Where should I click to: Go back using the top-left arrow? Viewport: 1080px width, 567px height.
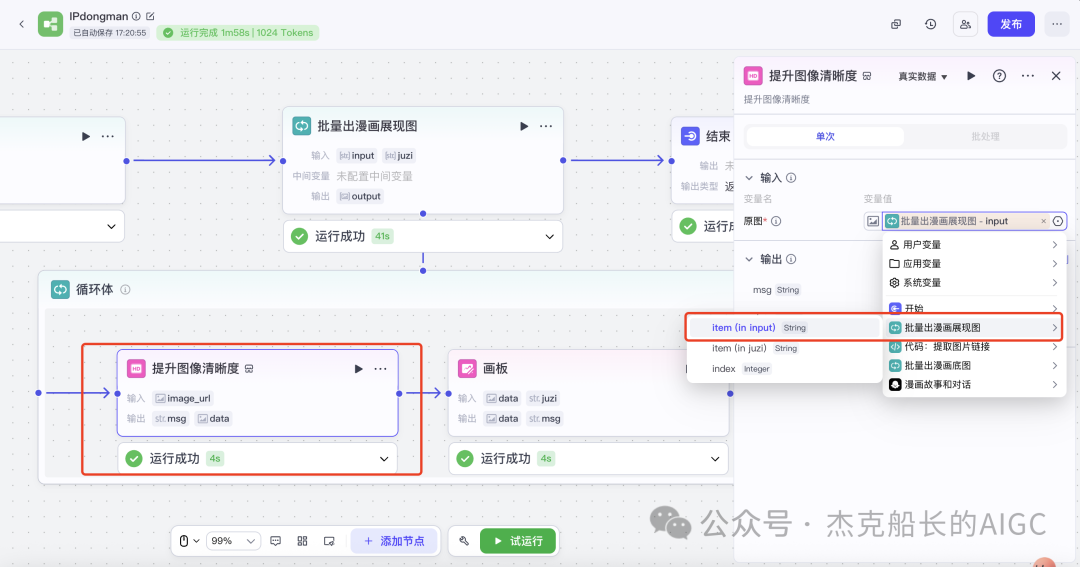[x=21, y=24]
